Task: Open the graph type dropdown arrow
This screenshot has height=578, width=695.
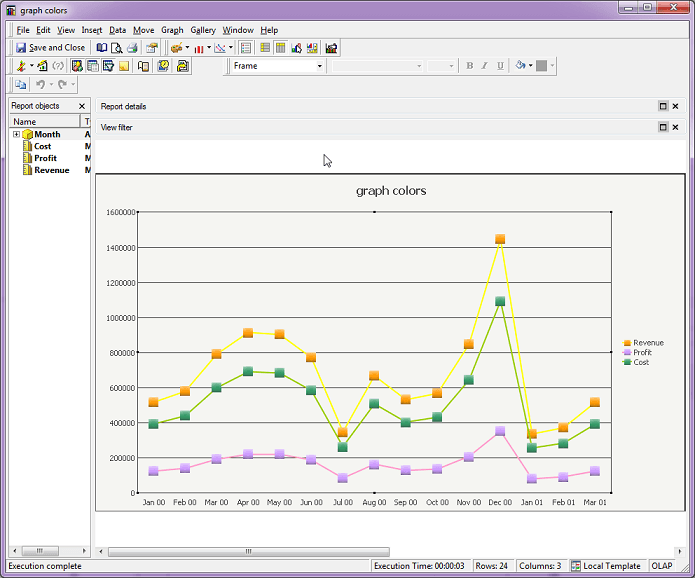Action: pyautogui.click(x=209, y=48)
